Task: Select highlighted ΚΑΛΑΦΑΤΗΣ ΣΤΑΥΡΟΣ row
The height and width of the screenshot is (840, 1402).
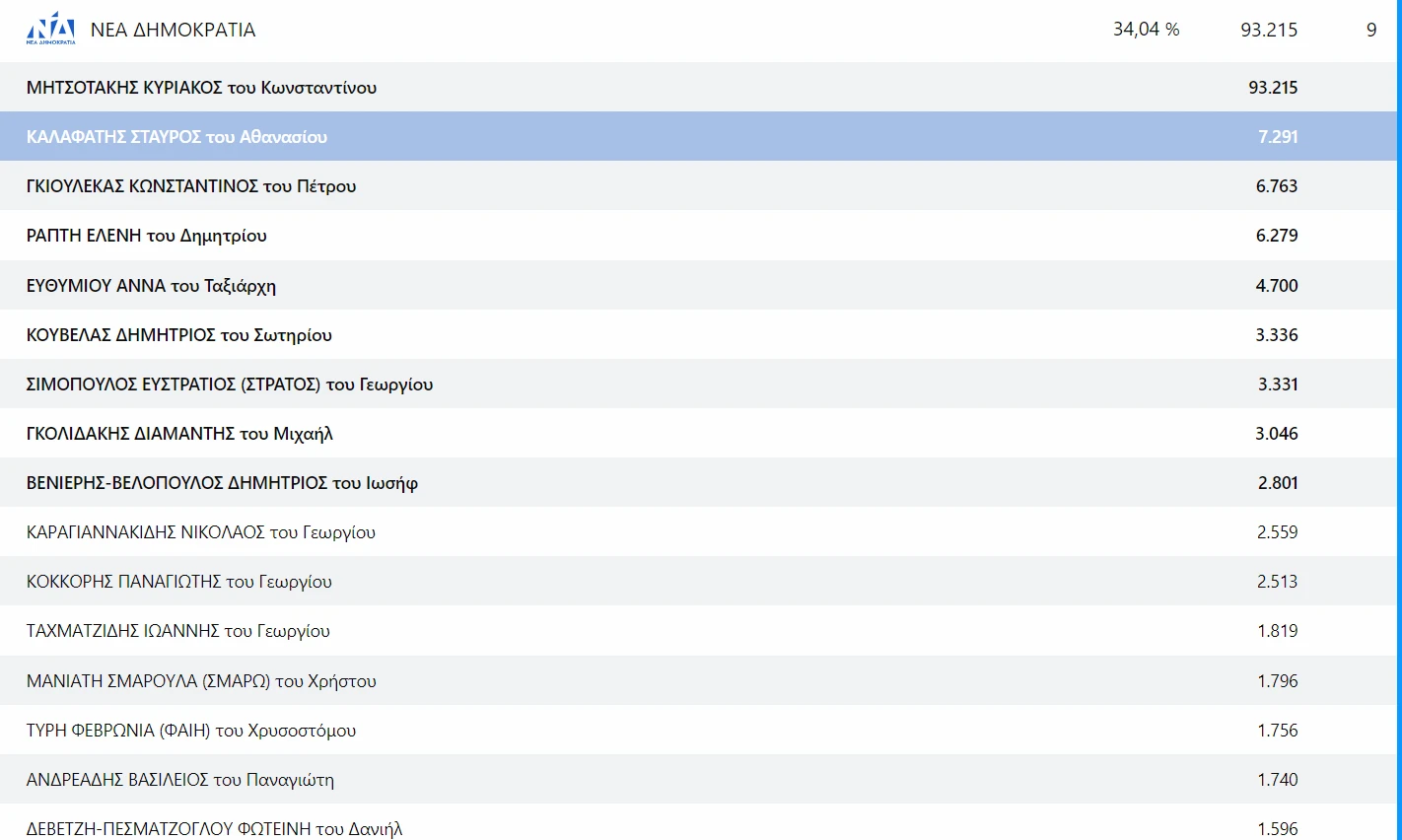Action: pos(176,137)
